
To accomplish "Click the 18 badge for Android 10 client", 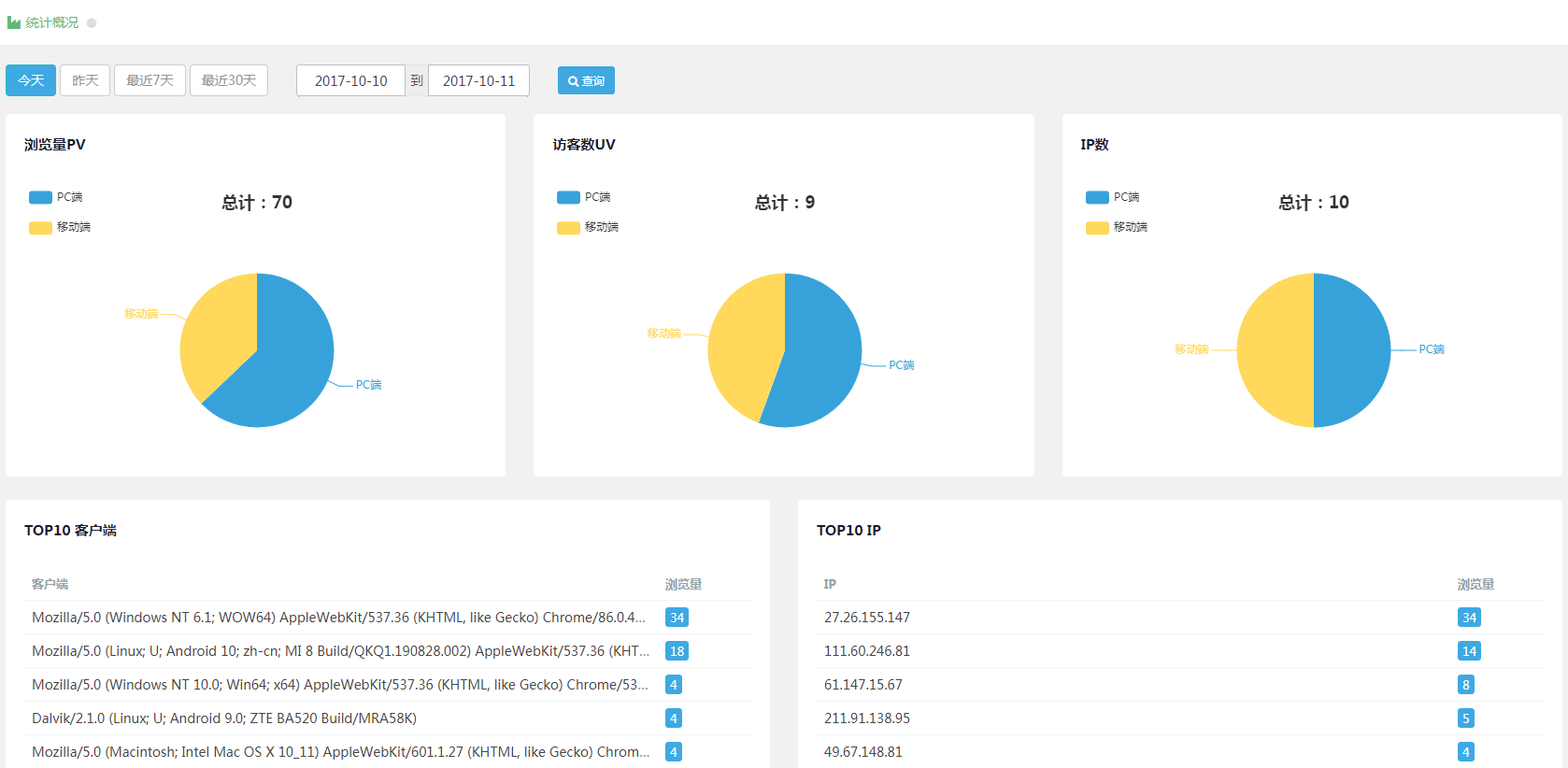I will tap(677, 651).
